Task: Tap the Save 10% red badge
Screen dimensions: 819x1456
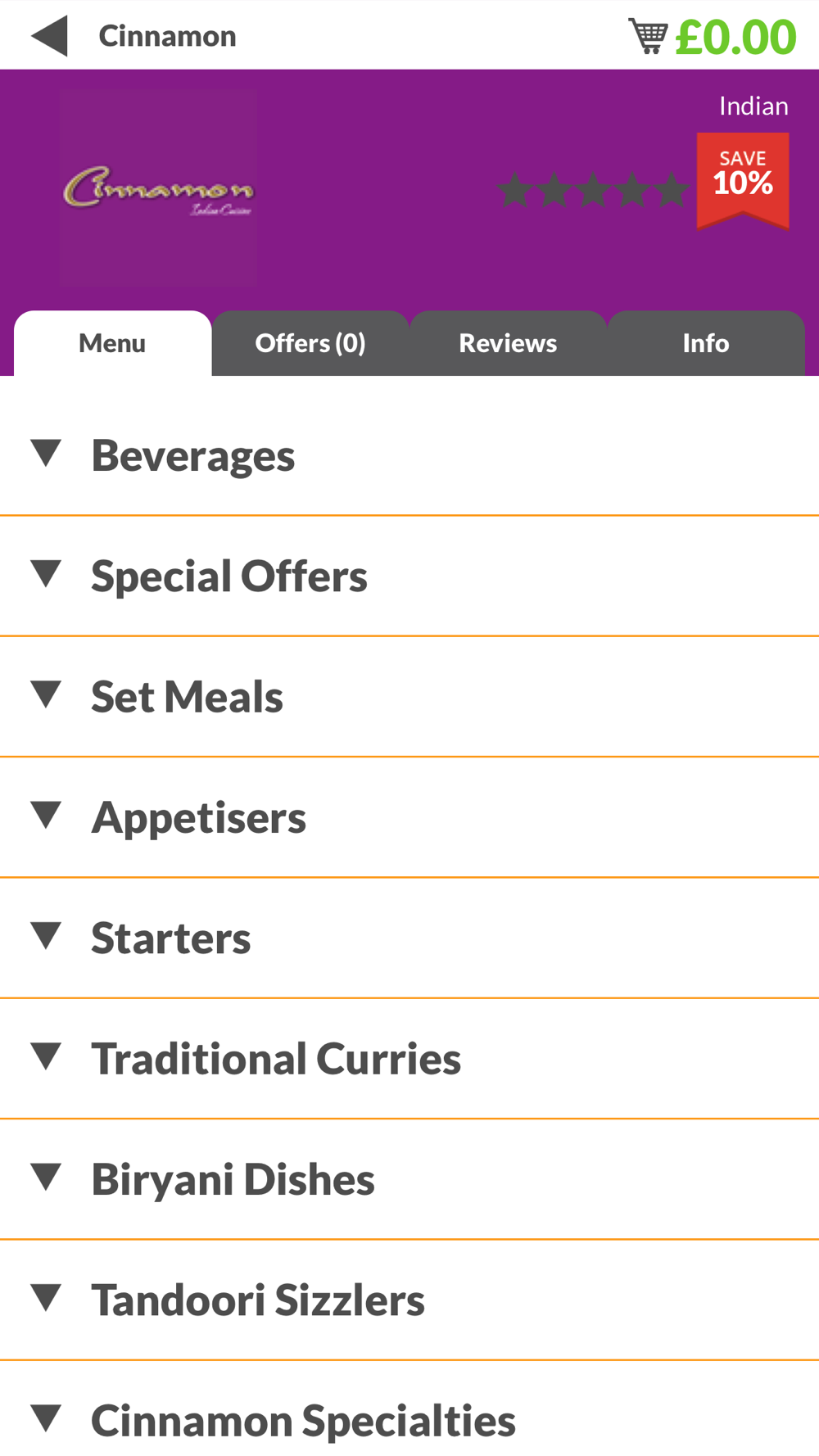Action: click(x=743, y=181)
